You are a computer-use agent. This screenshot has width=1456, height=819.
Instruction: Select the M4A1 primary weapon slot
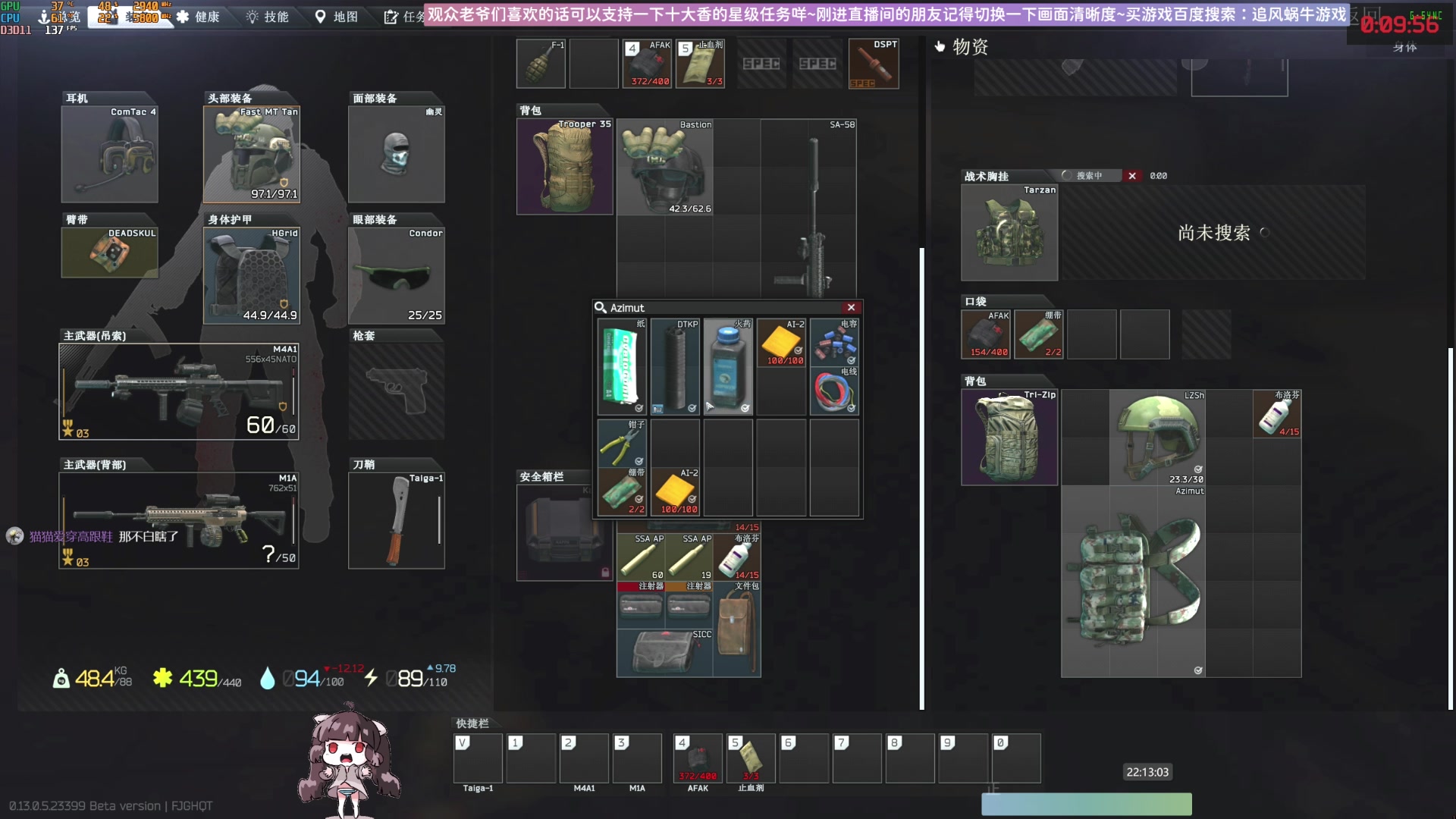pos(179,392)
